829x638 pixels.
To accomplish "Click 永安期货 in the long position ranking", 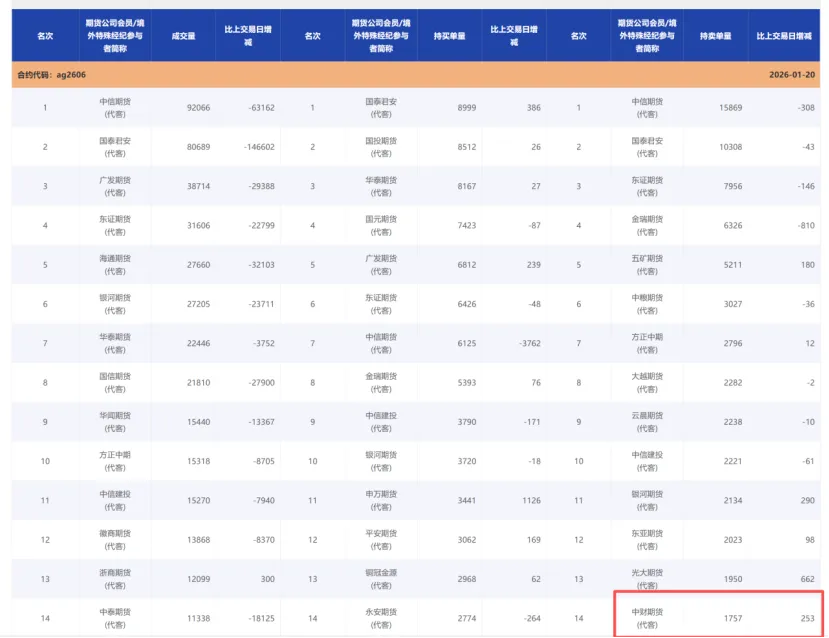I will pos(382,618).
